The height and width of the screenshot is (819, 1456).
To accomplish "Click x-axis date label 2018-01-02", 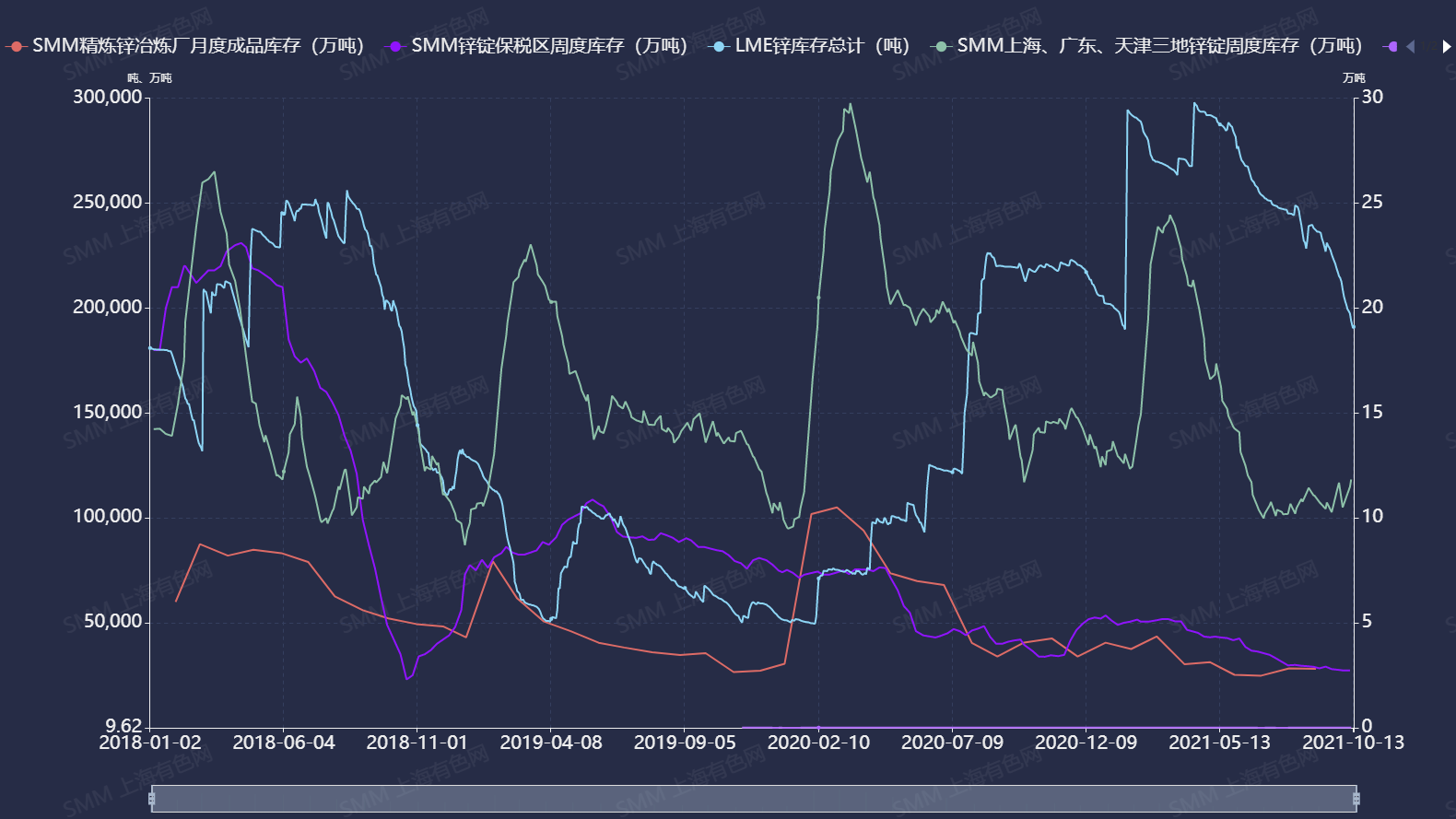I will [150, 743].
